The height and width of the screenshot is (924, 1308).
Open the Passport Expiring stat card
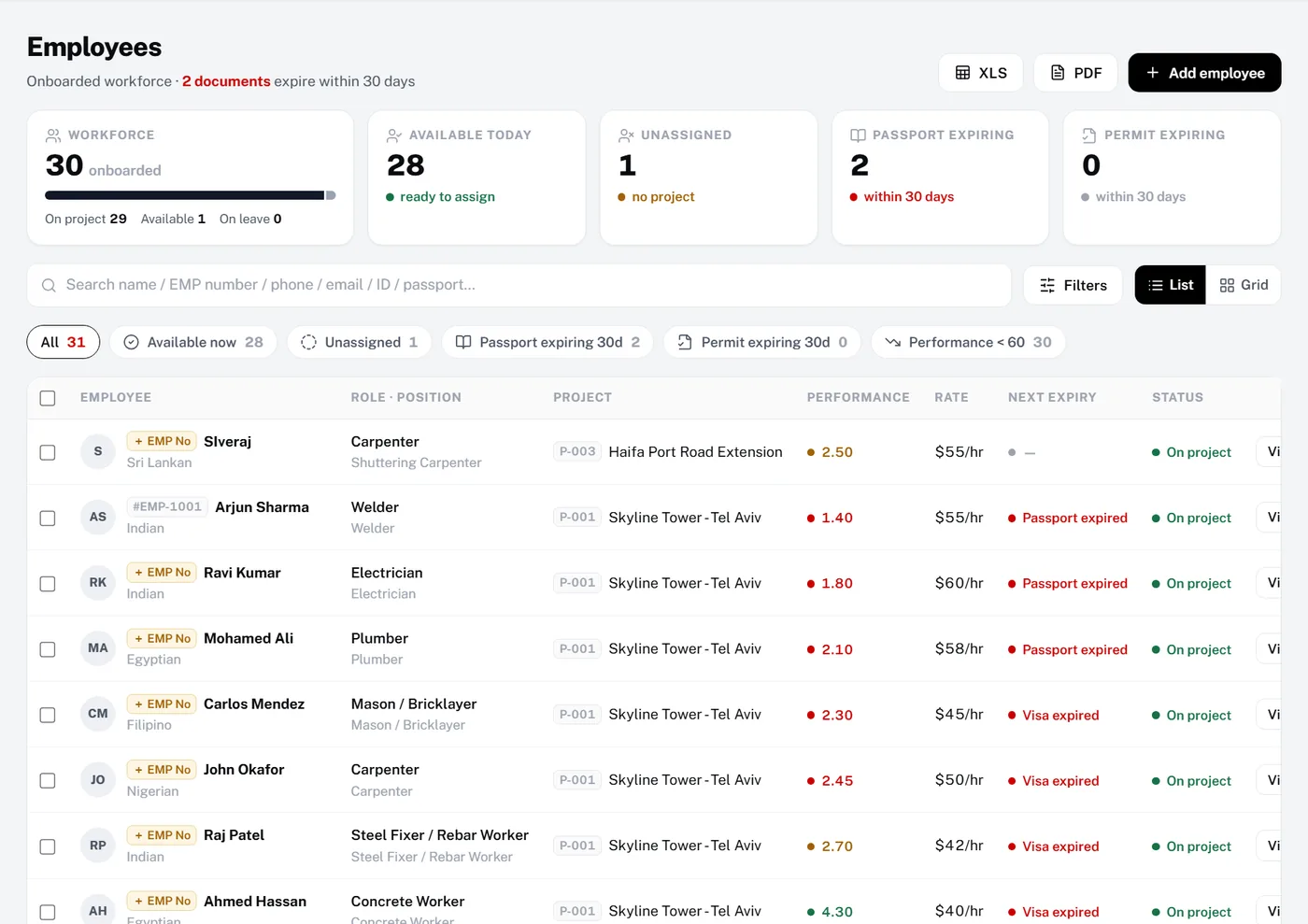click(940, 178)
